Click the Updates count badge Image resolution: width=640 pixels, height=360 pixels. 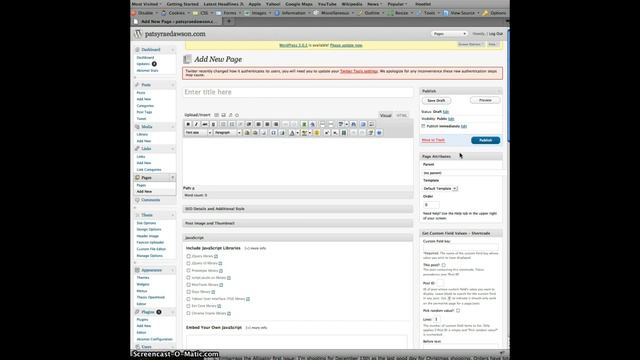154,64
